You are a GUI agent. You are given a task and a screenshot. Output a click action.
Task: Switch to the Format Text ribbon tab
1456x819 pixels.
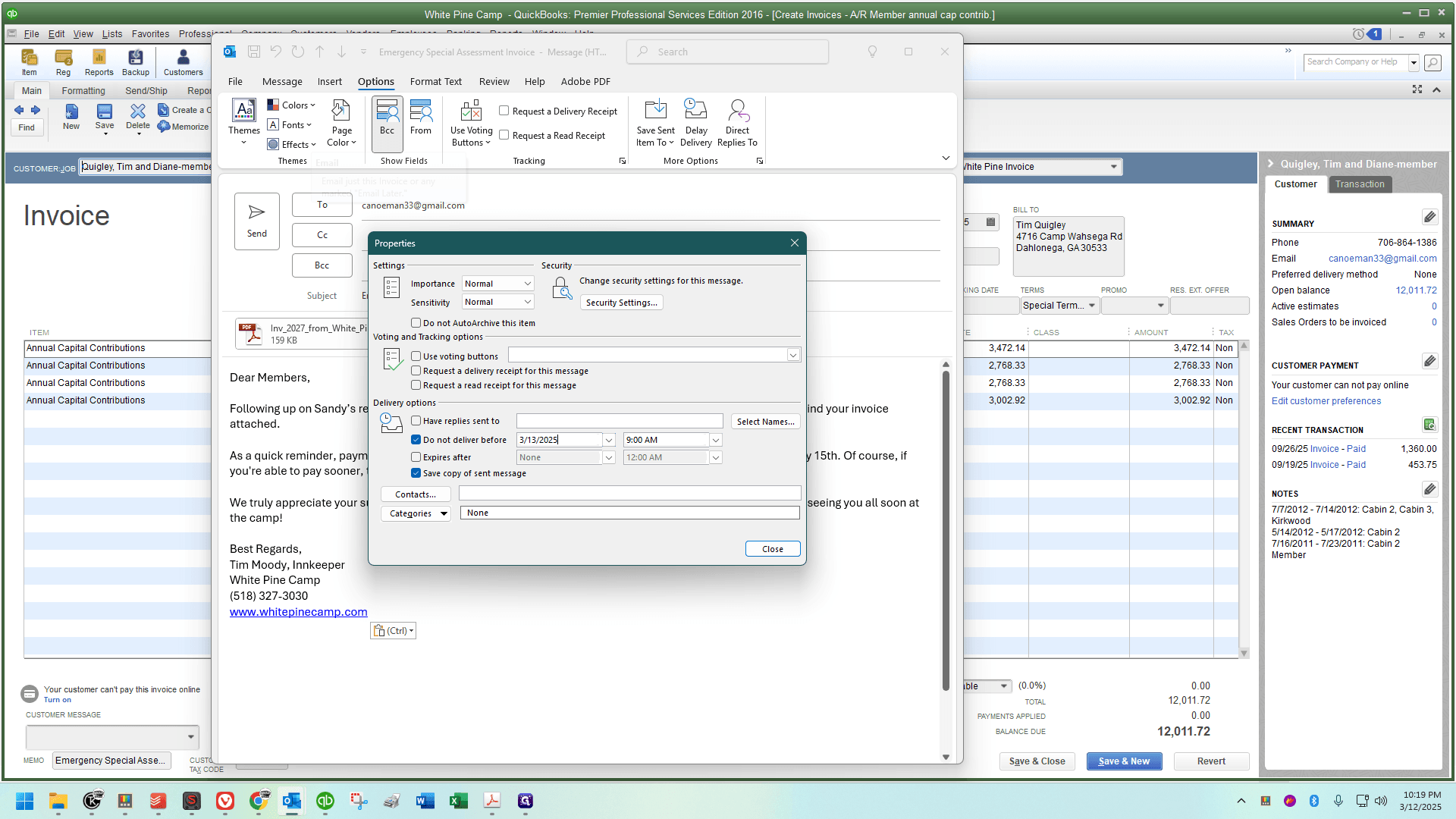pyautogui.click(x=435, y=82)
